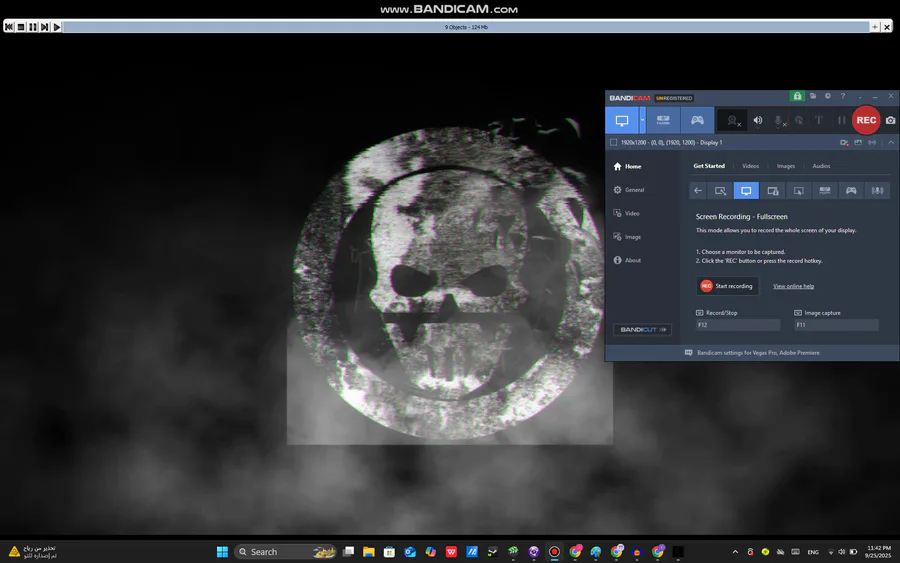Open Image settings in sidebar
Image resolution: width=900 pixels, height=563 pixels.
pos(627,237)
